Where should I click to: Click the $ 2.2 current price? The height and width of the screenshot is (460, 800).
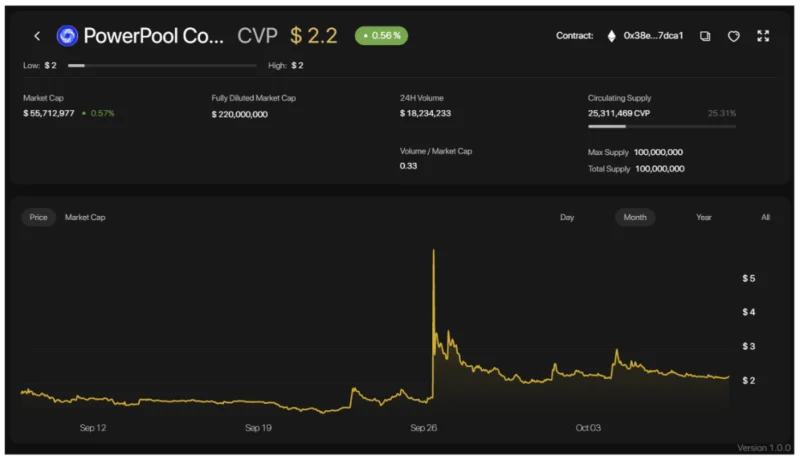[x=313, y=36]
